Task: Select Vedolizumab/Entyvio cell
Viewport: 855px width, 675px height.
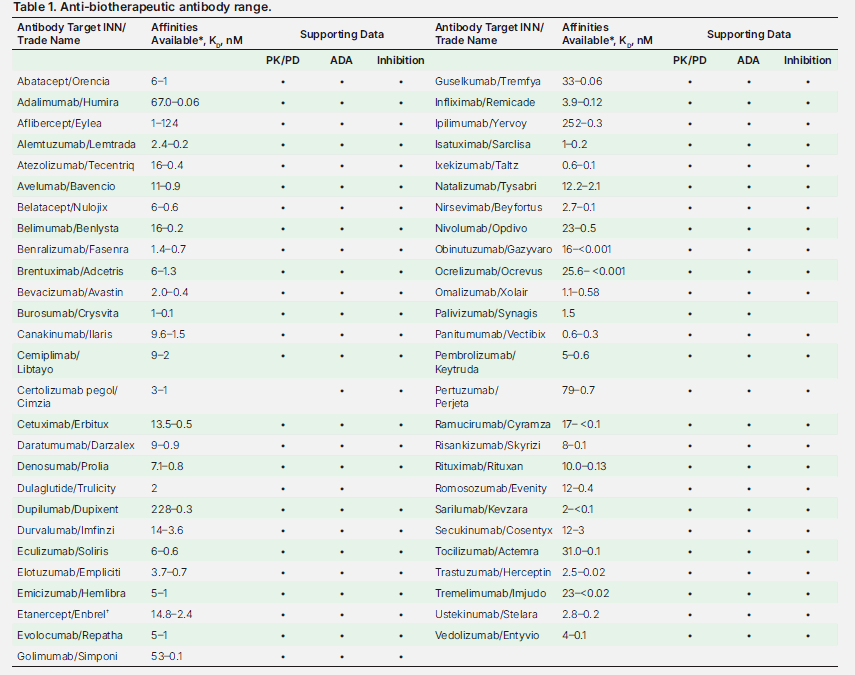Action: (x=487, y=635)
